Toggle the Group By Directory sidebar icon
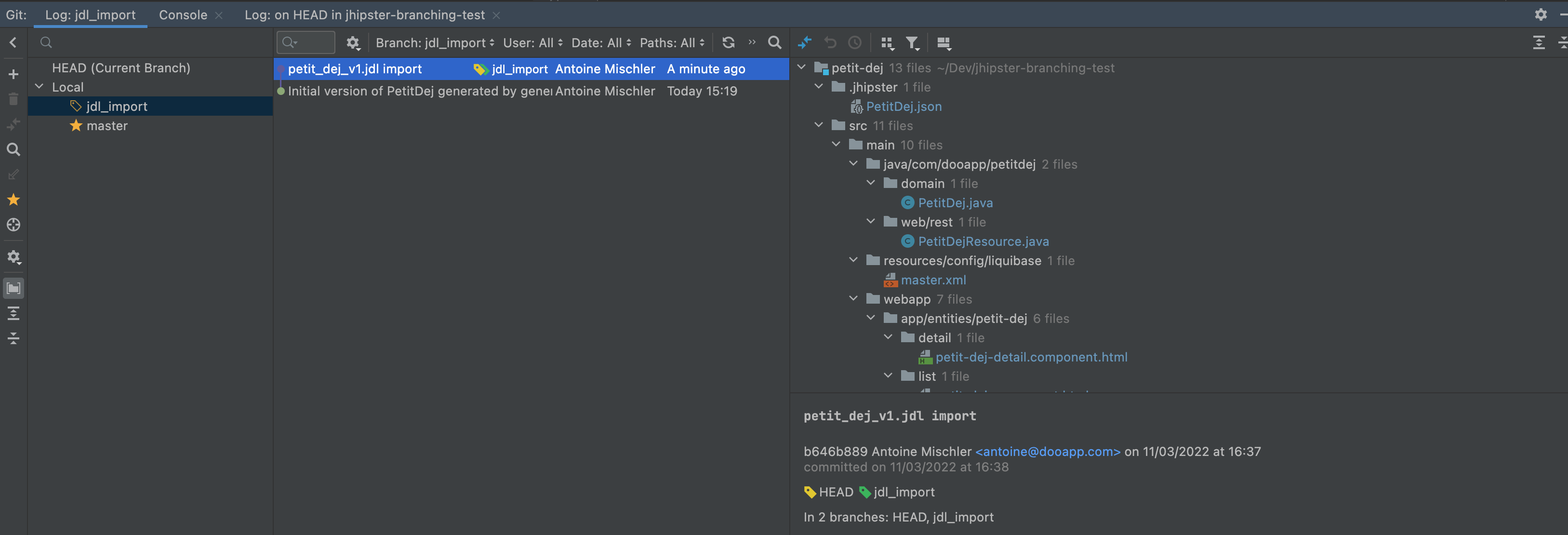Image resolution: width=1568 pixels, height=535 pixels. 13,289
